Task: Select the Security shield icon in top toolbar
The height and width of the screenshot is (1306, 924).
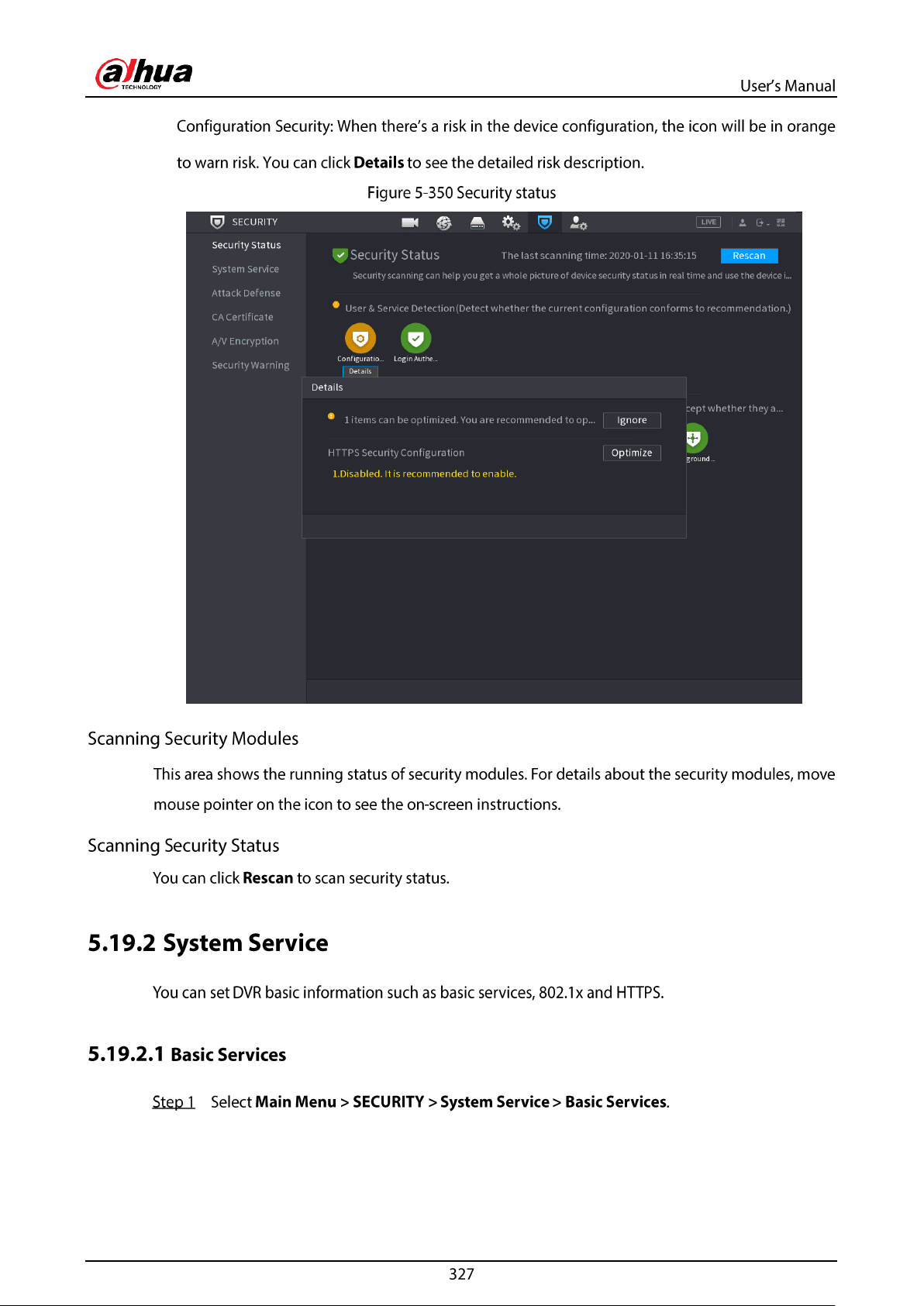Action: click(x=545, y=222)
